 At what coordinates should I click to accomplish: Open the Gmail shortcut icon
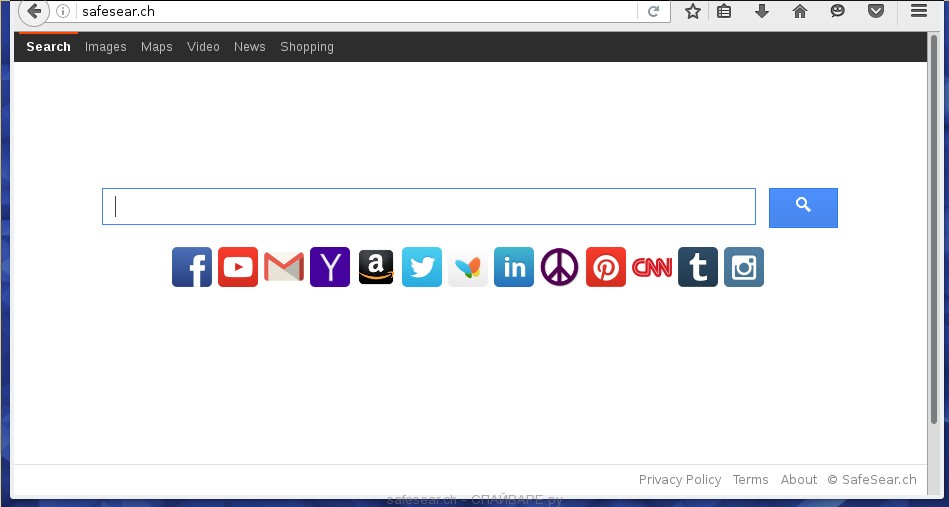click(x=284, y=267)
